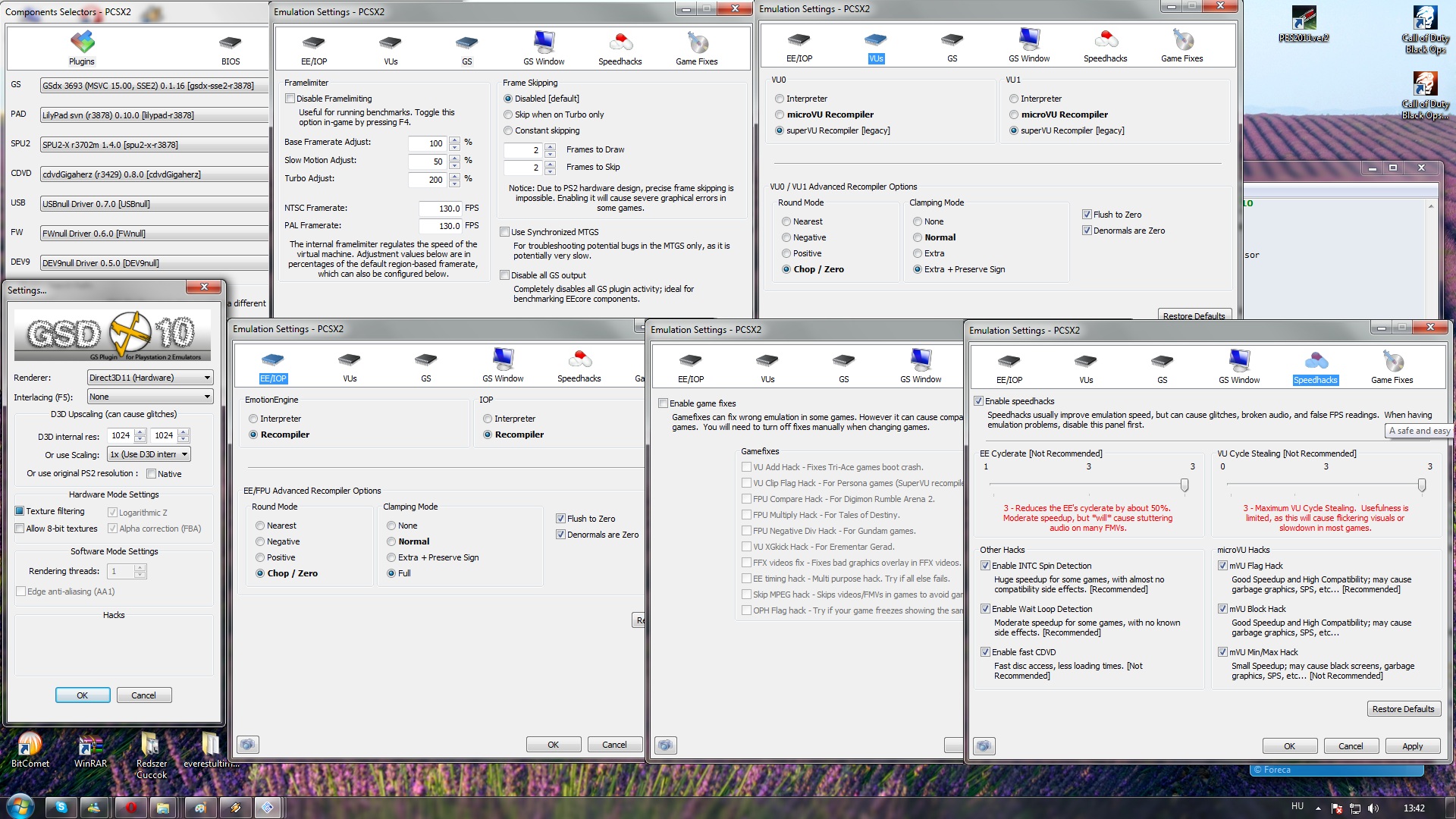Open CDVD plugin cdvdGigaherz dropdown
Screen dimensions: 1456x819
click(x=154, y=174)
